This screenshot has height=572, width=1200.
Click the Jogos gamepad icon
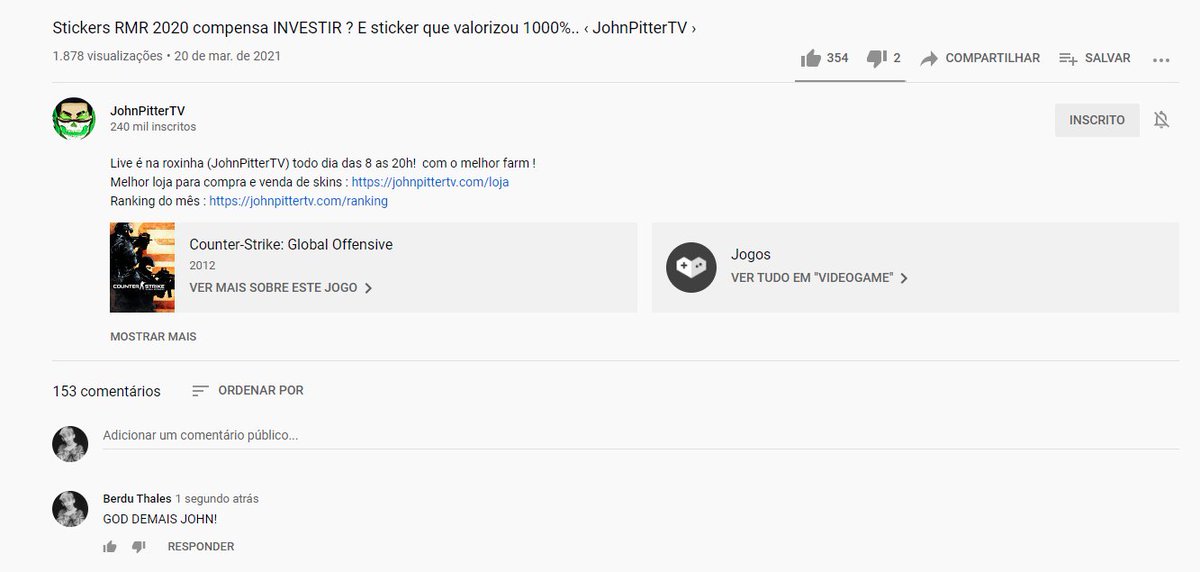coord(692,267)
